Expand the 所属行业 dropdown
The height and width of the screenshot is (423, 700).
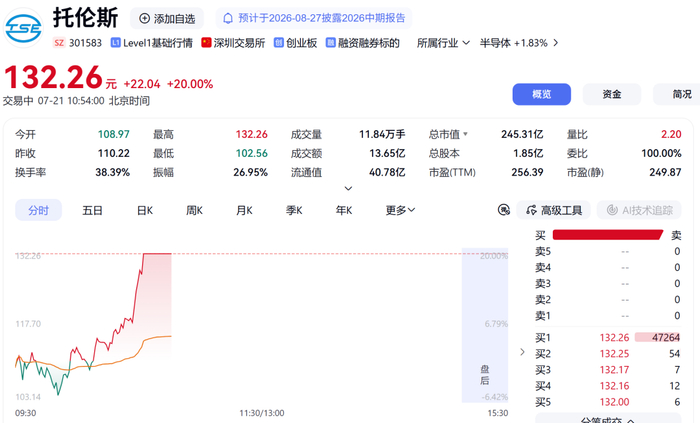(443, 43)
